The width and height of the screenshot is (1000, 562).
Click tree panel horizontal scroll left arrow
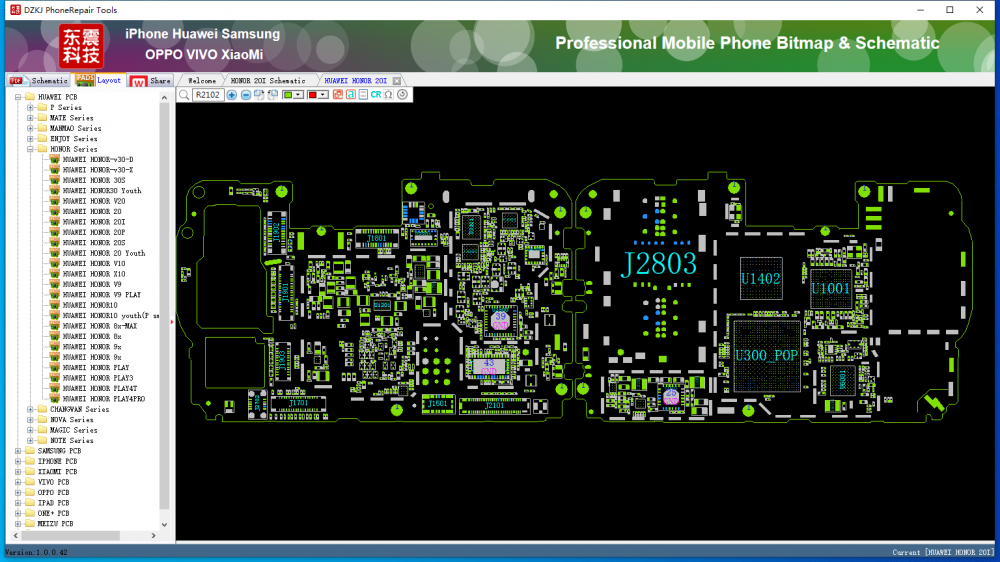[x=16, y=536]
